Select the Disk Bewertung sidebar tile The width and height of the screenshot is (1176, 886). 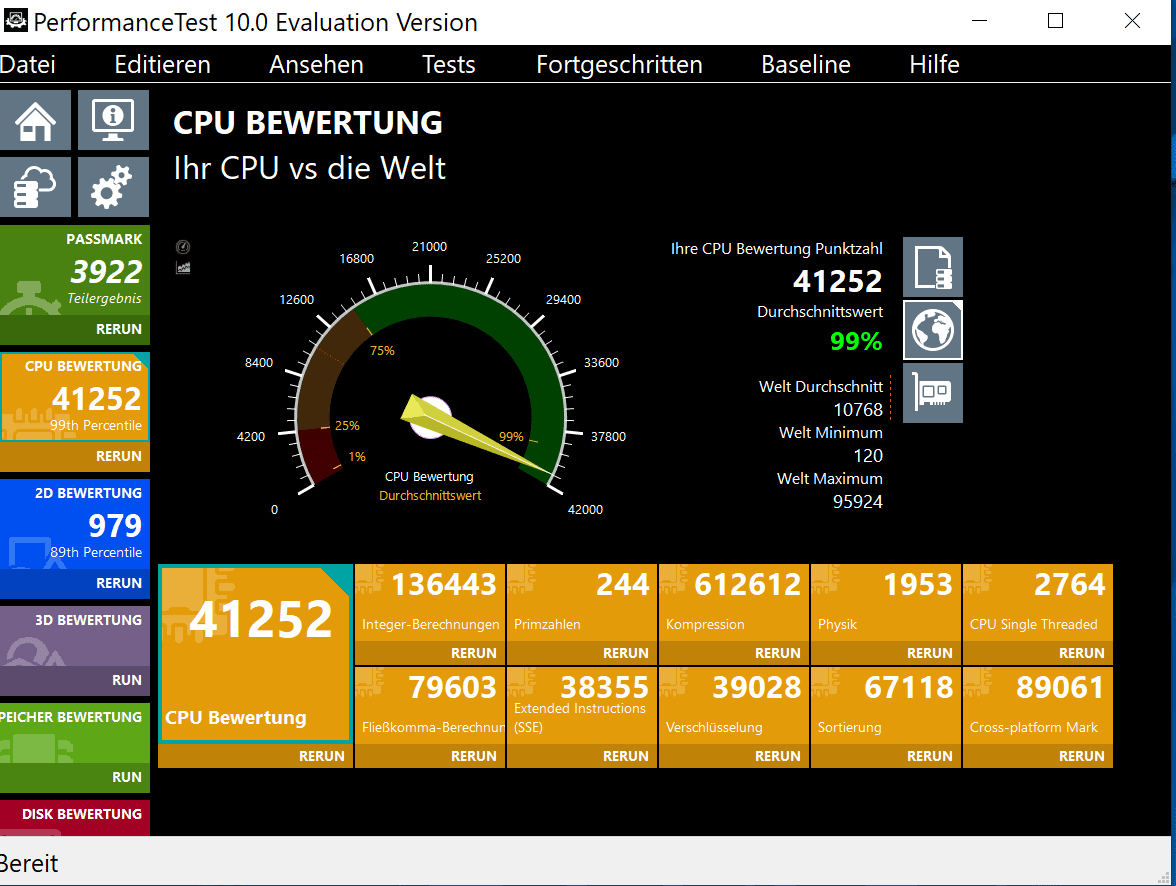75,818
